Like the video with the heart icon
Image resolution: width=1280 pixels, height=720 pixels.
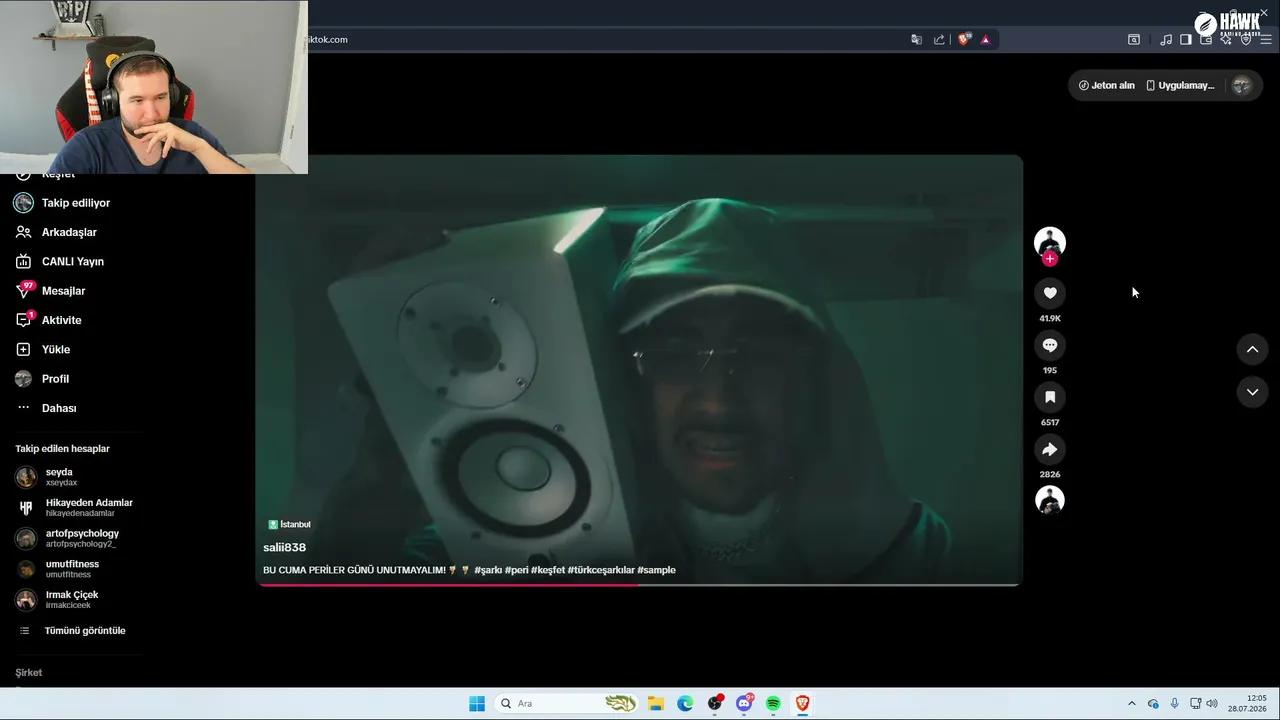pyautogui.click(x=1049, y=293)
